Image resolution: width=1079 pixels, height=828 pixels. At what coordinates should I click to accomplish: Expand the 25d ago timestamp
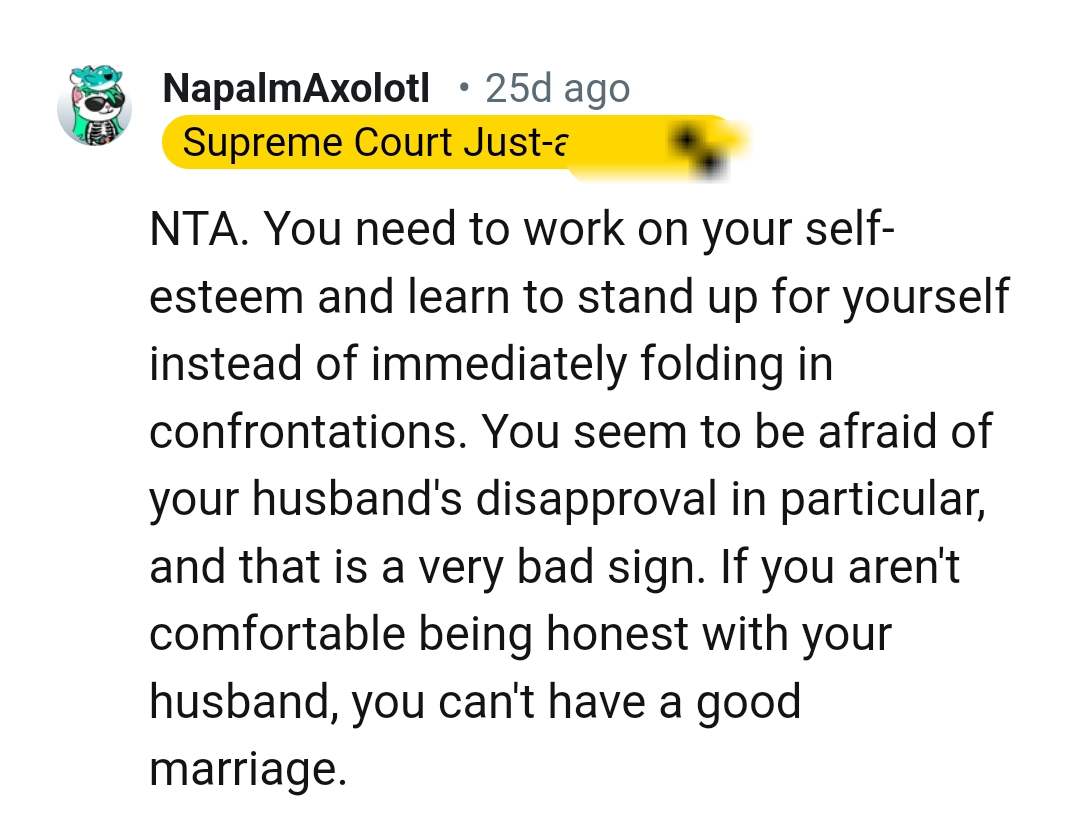557,89
